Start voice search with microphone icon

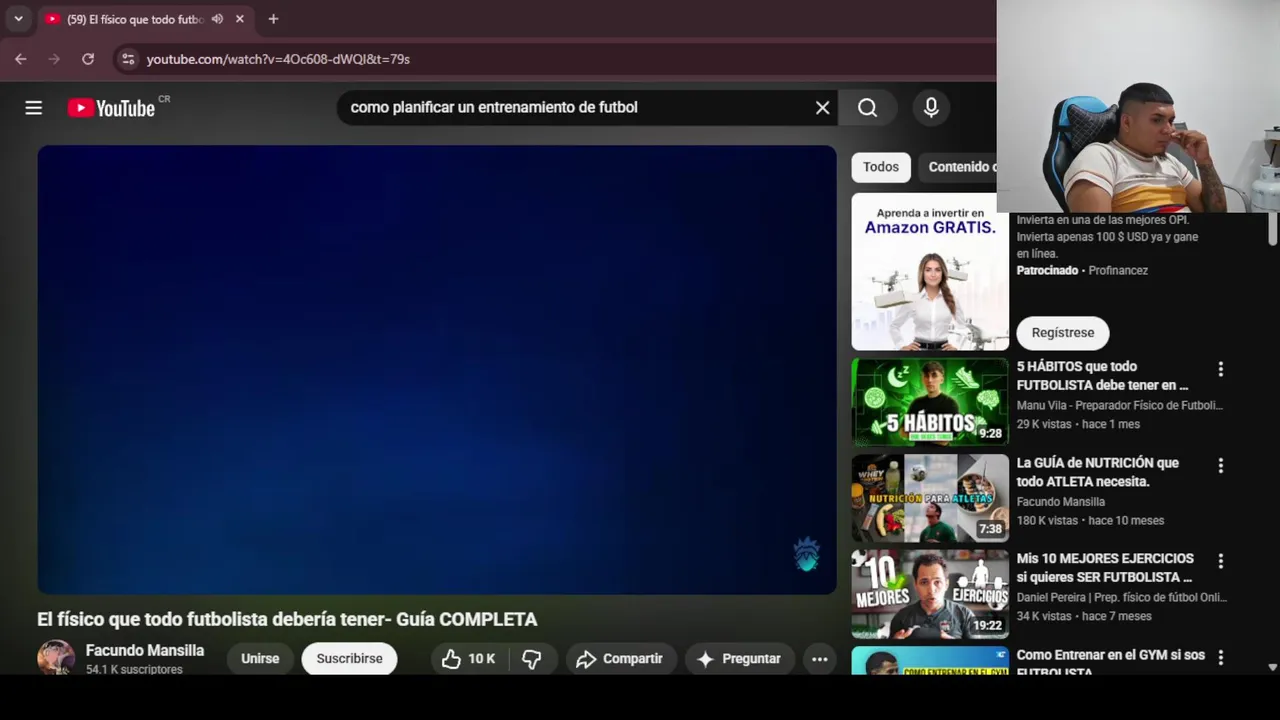pyautogui.click(x=931, y=108)
